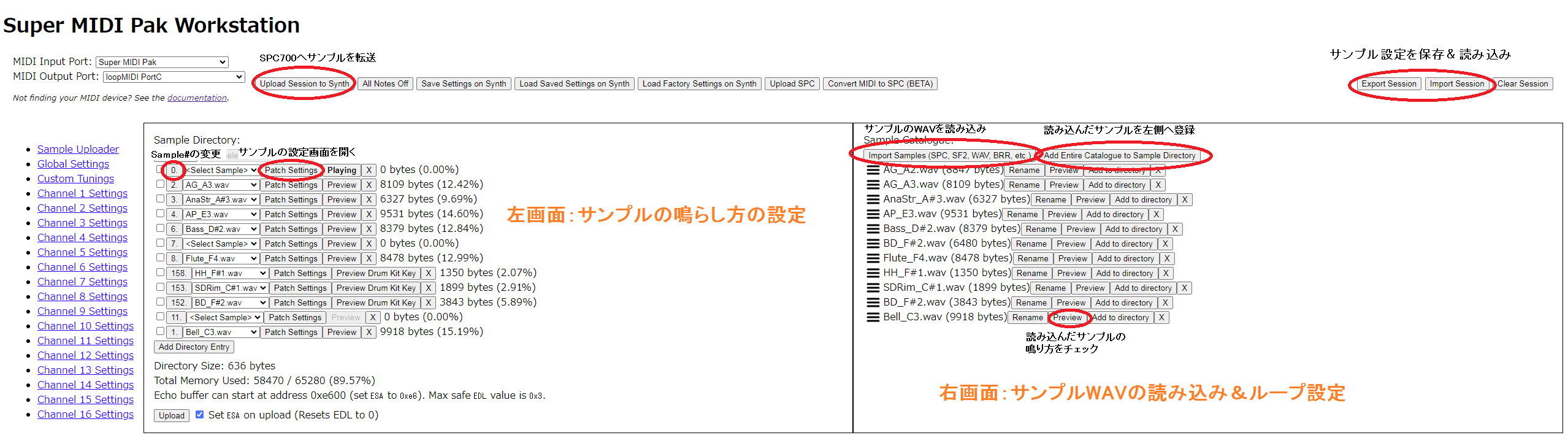This screenshot has height=435, width=1568.
Task: Open Channel 16 Settings
Action: pos(85,414)
